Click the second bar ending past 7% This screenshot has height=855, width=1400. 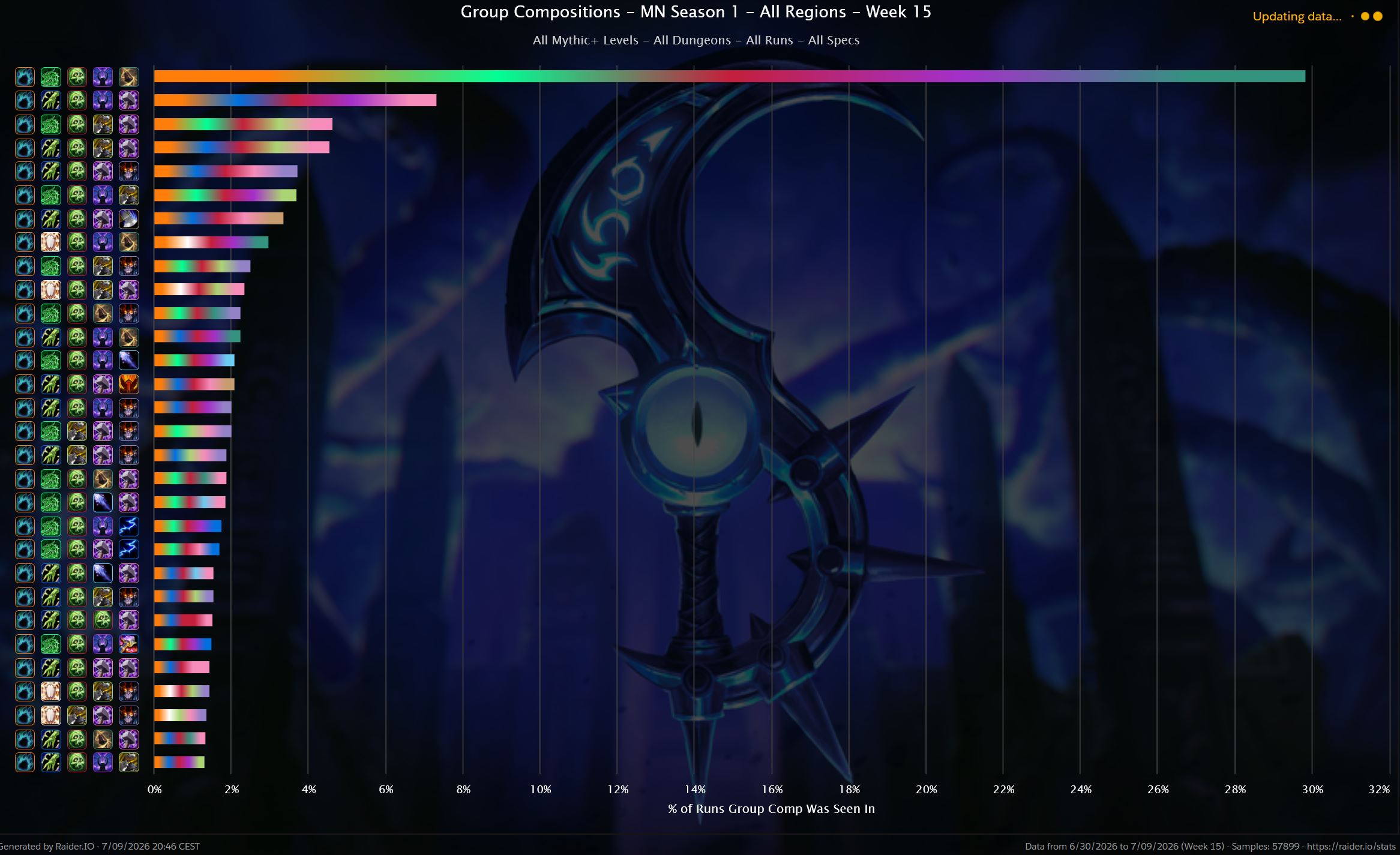[x=295, y=100]
